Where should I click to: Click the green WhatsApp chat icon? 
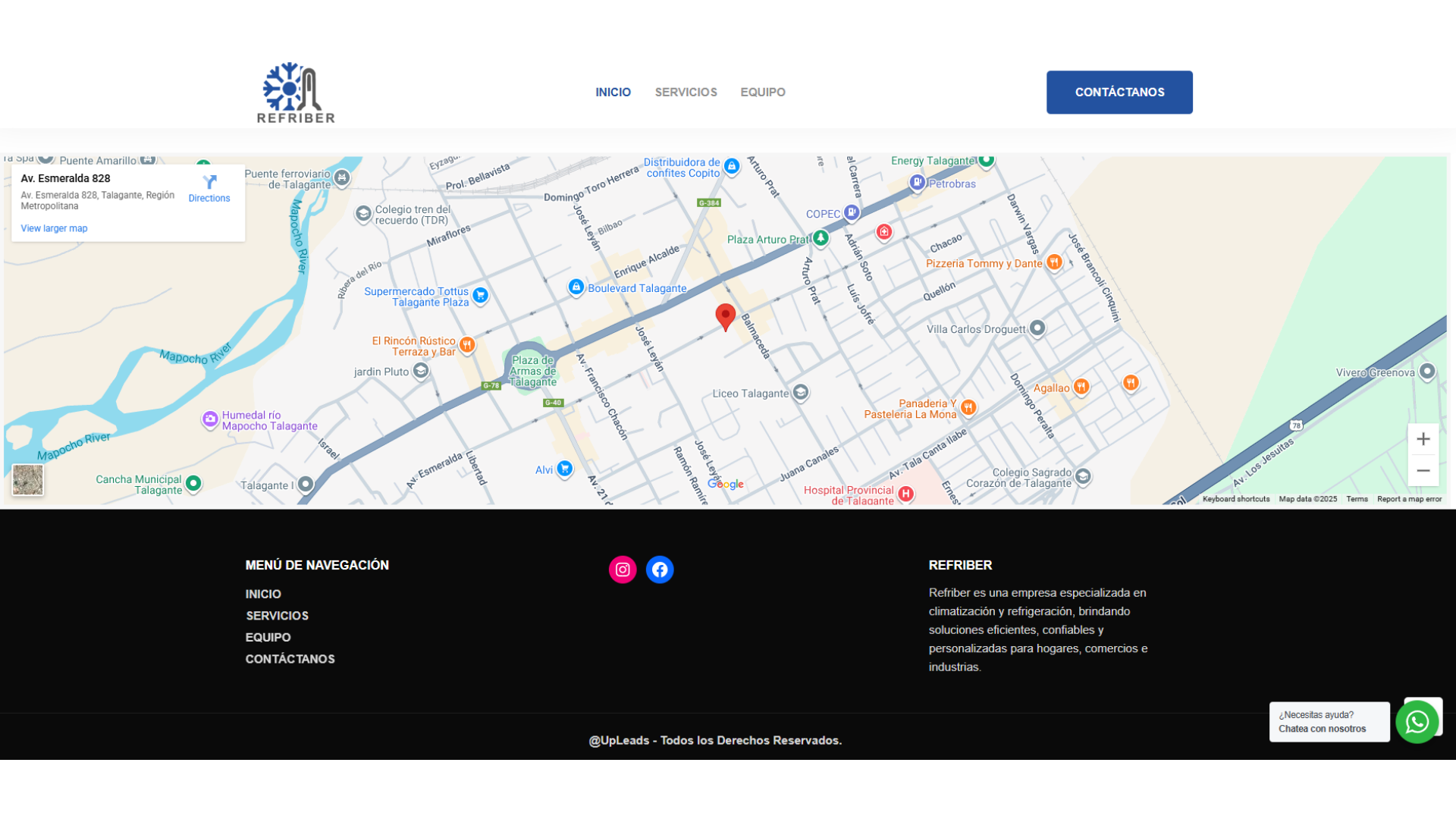pos(1417,722)
